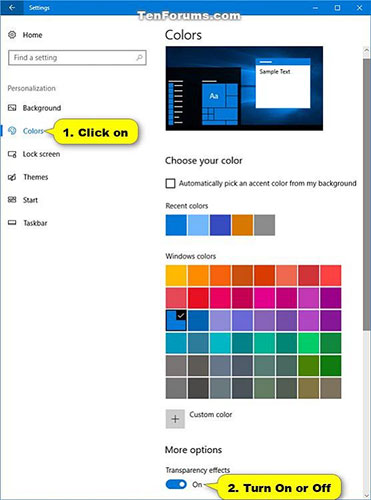Maximize the Settings window
Viewport: 371px width, 500px height.
337,8
